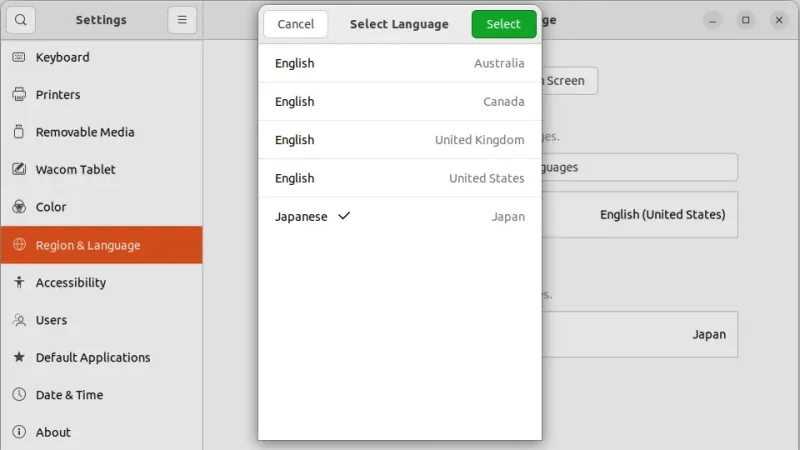Choose English Canada language option
The image size is (800, 450).
pyautogui.click(x=399, y=102)
